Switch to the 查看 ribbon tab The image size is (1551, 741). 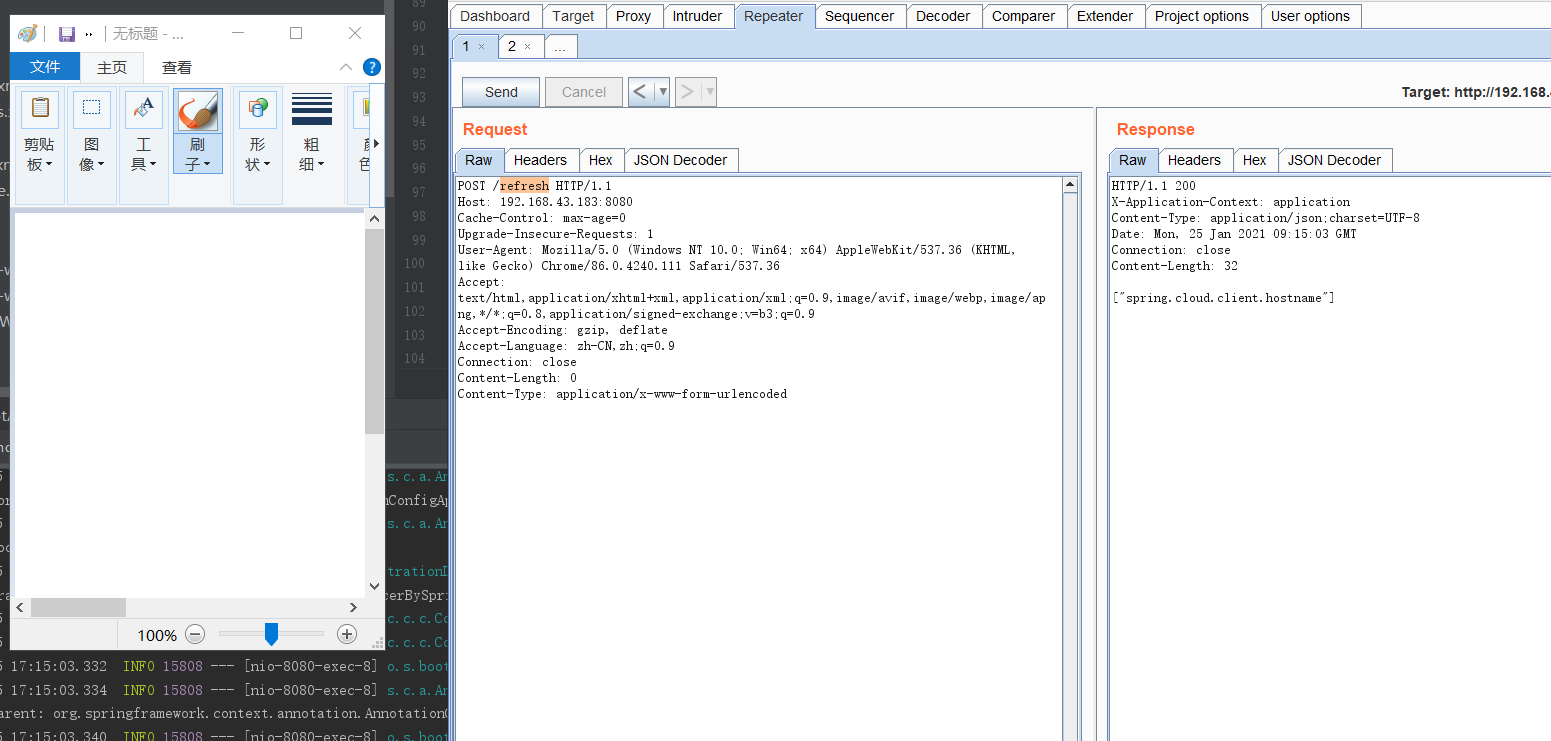point(177,67)
